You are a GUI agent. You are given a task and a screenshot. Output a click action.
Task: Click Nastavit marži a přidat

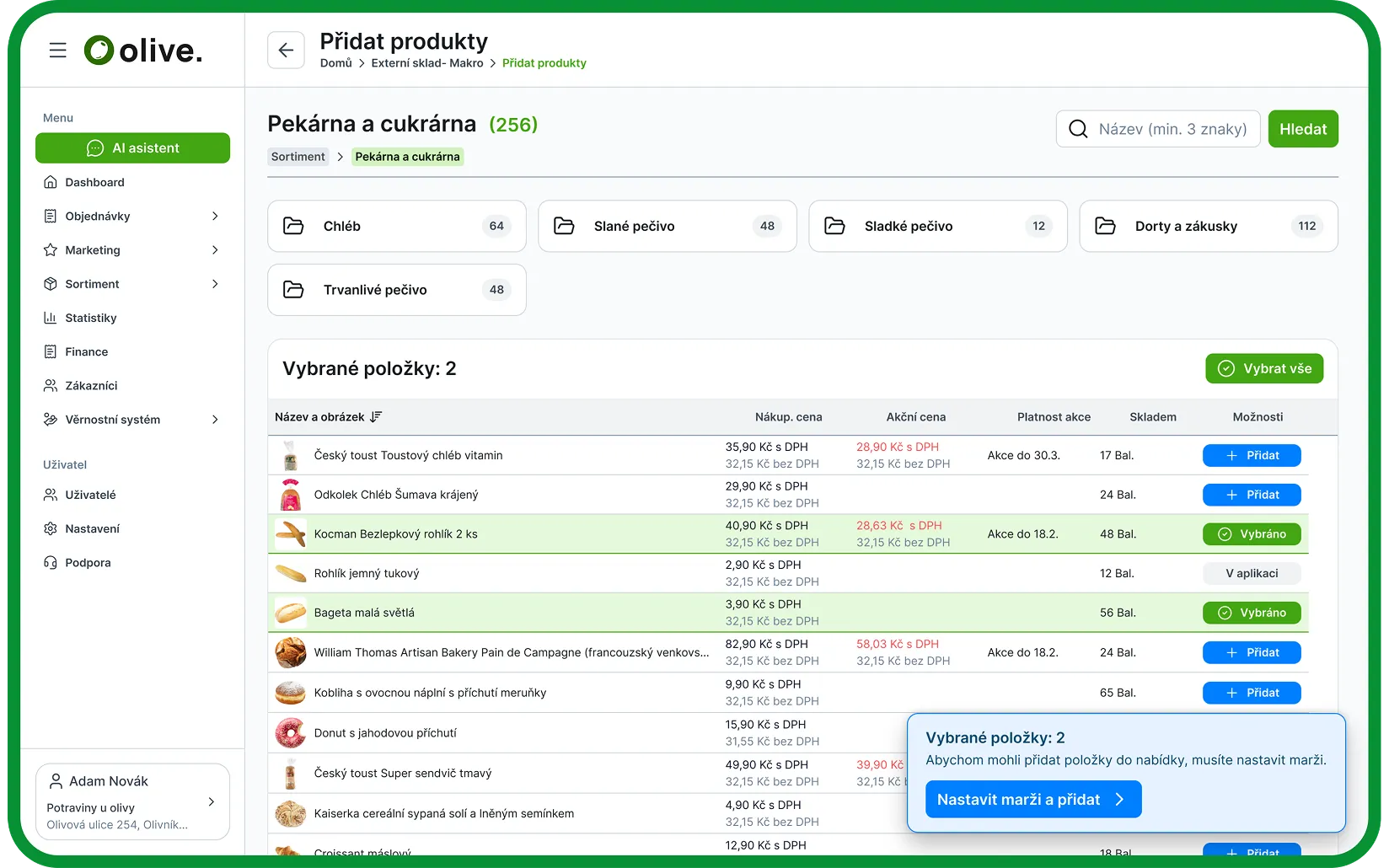coord(1032,800)
